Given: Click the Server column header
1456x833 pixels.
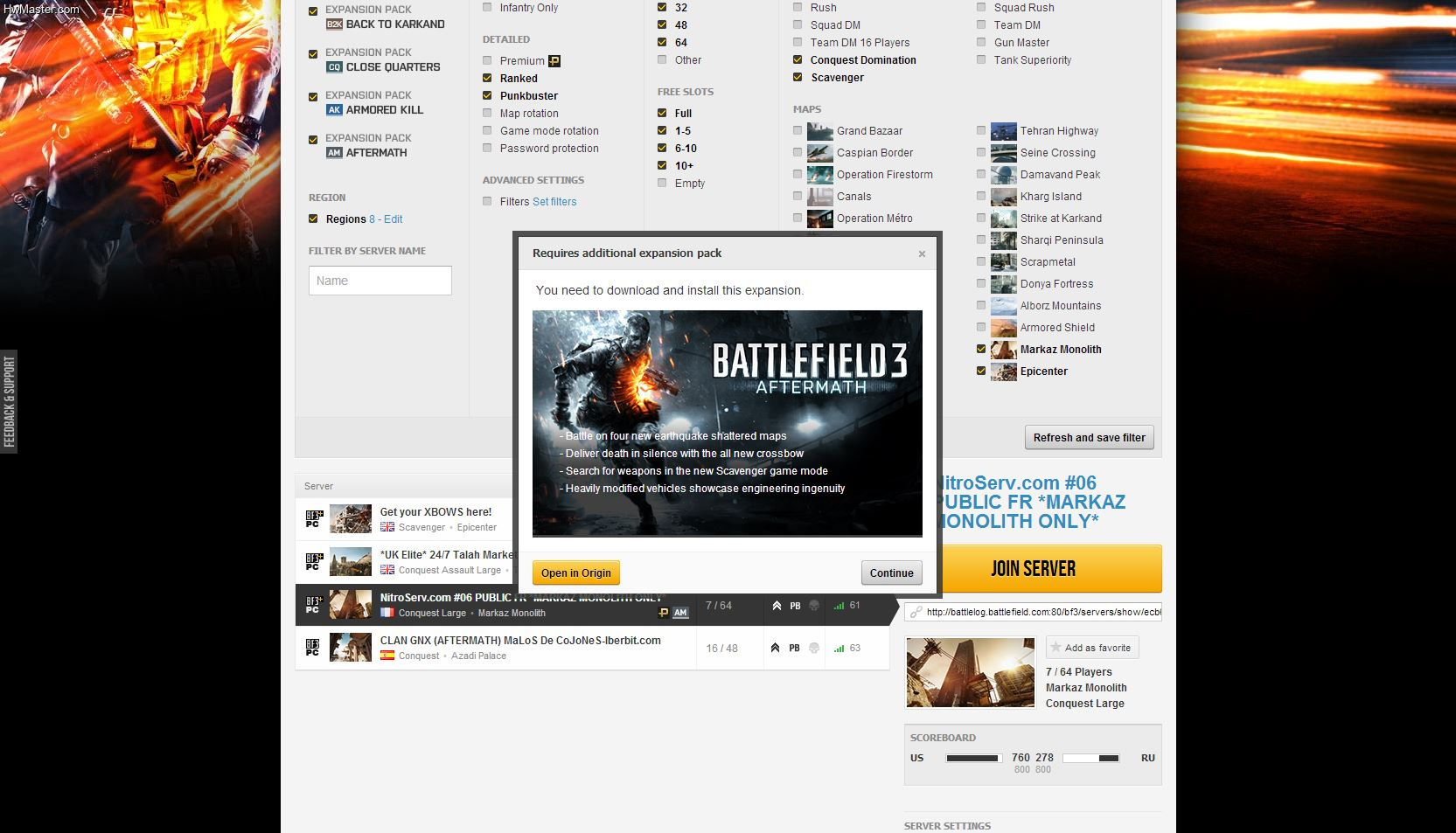Looking at the screenshot, I should pos(318,486).
